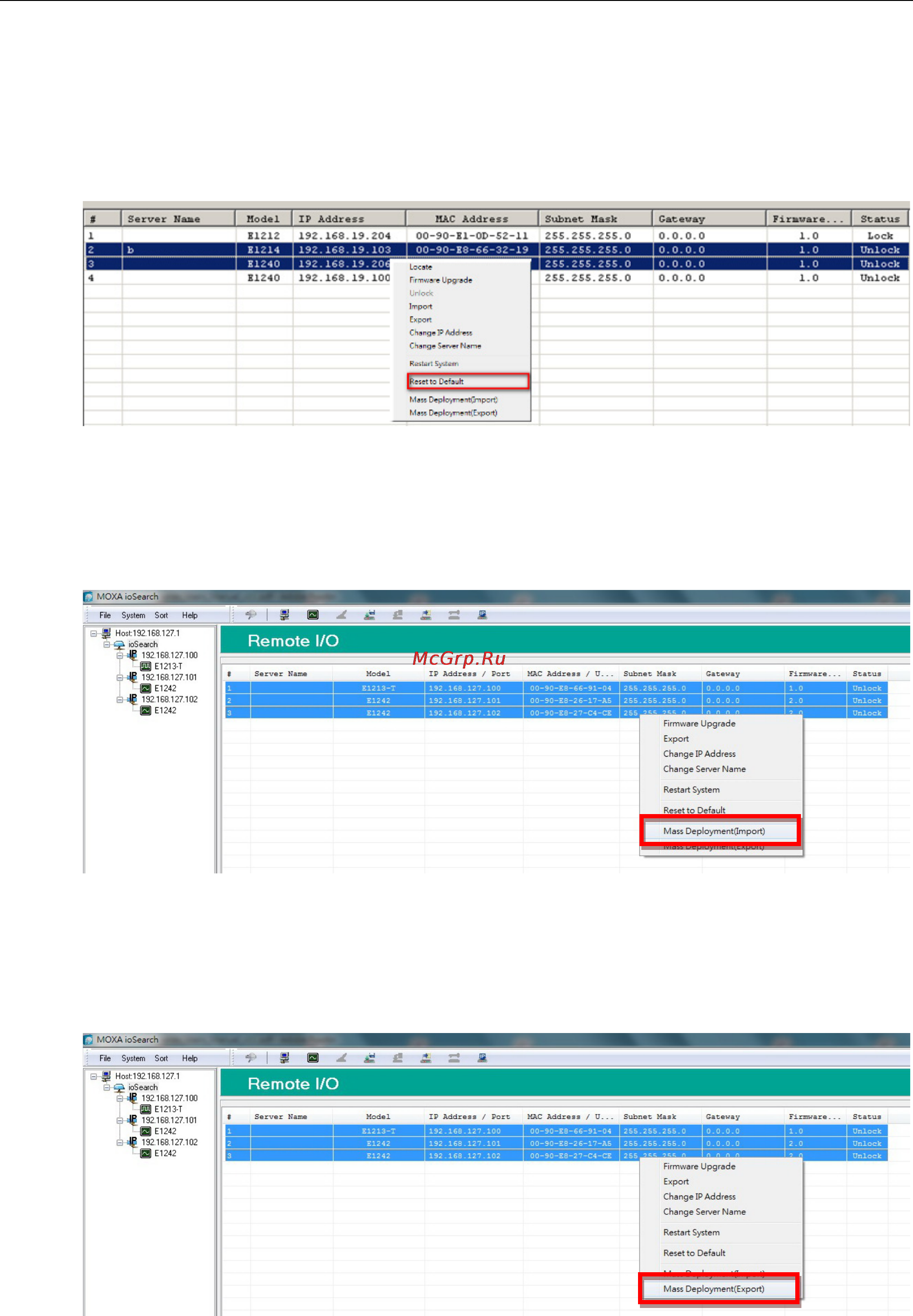
Task: Choose Change Server Name in lower ioSearch context menu
Action: click(704, 1211)
